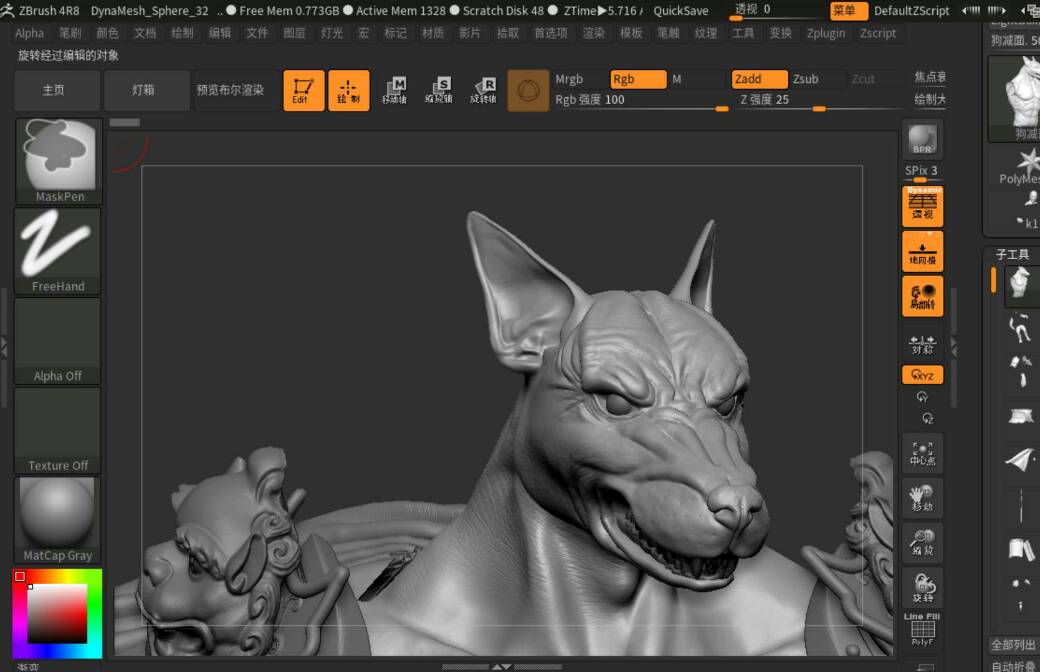Click the Scale view navigation icon
Image resolution: width=1040 pixels, height=672 pixels.
pyautogui.click(x=922, y=543)
